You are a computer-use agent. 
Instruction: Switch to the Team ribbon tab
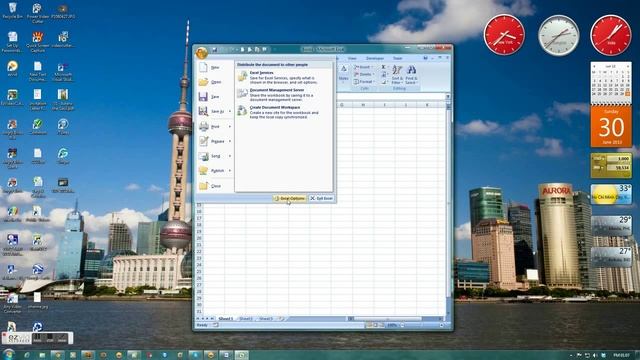pos(398,58)
